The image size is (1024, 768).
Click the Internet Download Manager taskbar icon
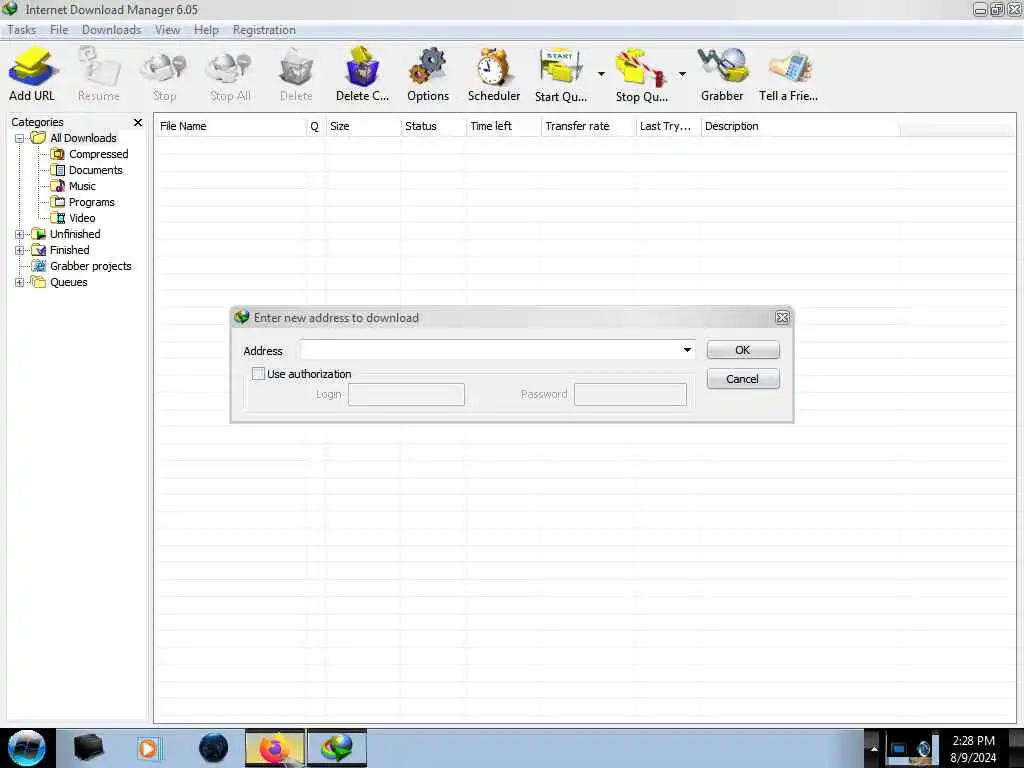(x=337, y=748)
